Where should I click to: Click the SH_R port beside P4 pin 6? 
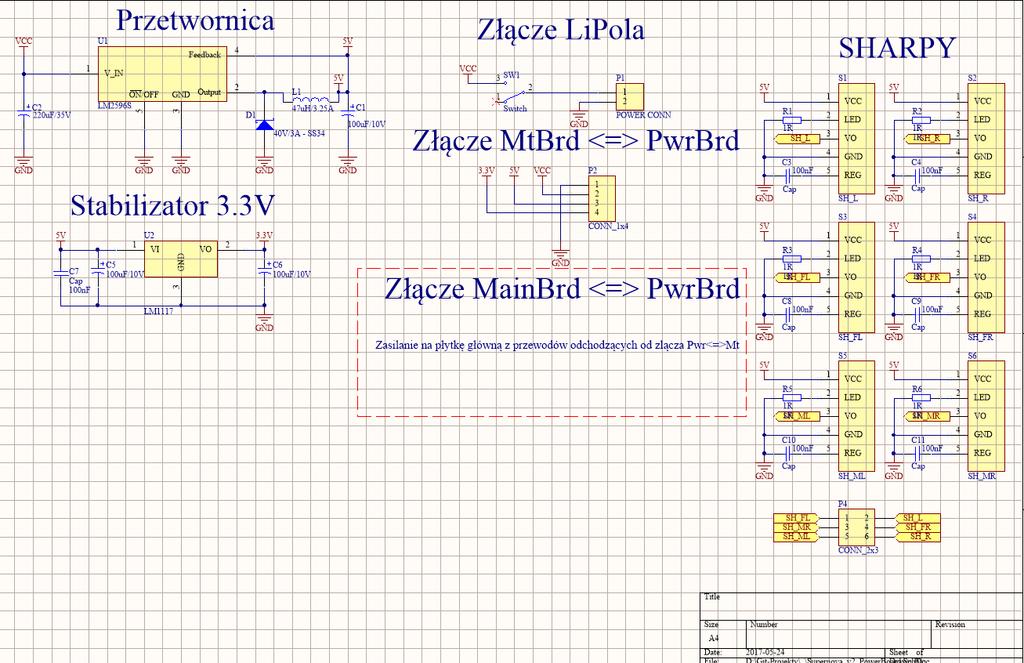[x=917, y=536]
